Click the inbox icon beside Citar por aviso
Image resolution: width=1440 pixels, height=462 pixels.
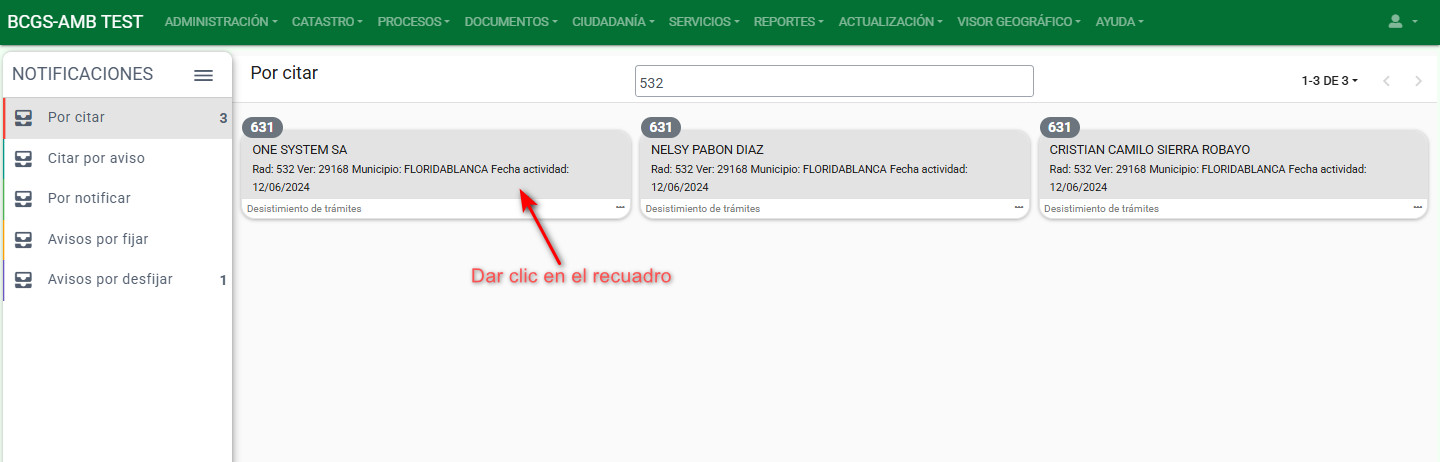click(x=24, y=158)
